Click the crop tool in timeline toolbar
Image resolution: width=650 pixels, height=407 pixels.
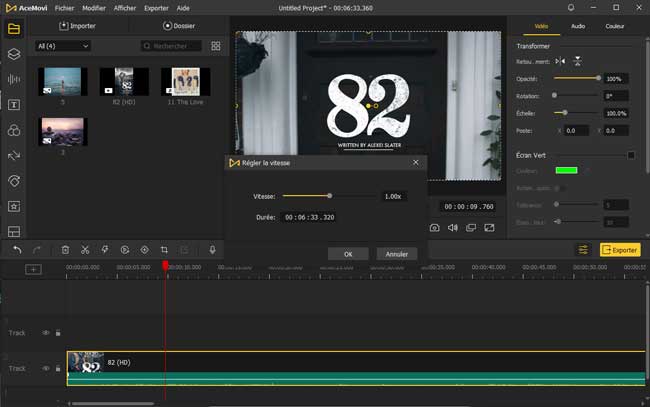[x=164, y=249]
